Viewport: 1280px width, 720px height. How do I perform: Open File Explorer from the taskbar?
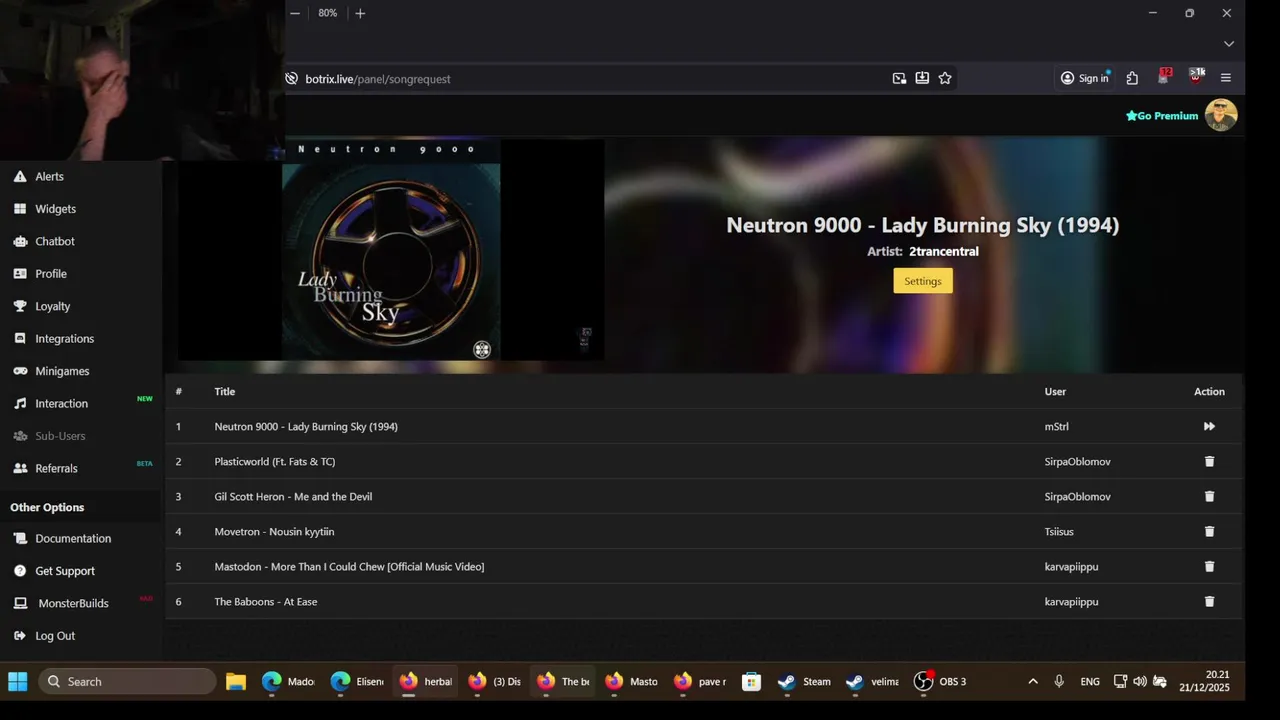(236, 681)
